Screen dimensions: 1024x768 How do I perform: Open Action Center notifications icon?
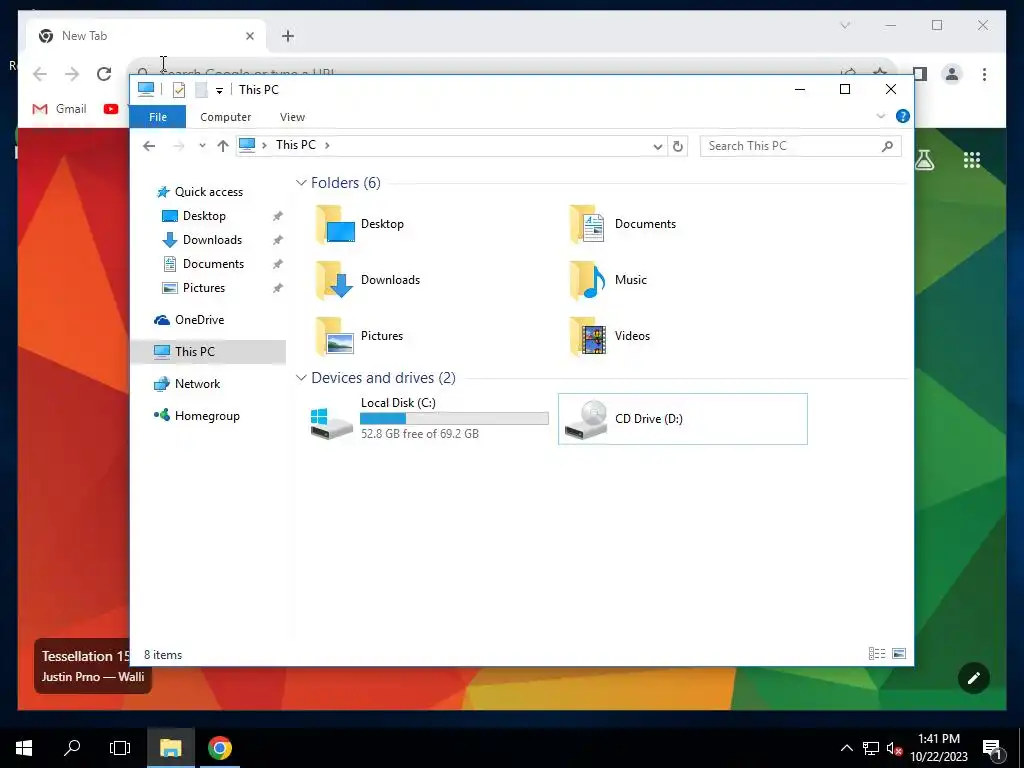click(x=993, y=749)
